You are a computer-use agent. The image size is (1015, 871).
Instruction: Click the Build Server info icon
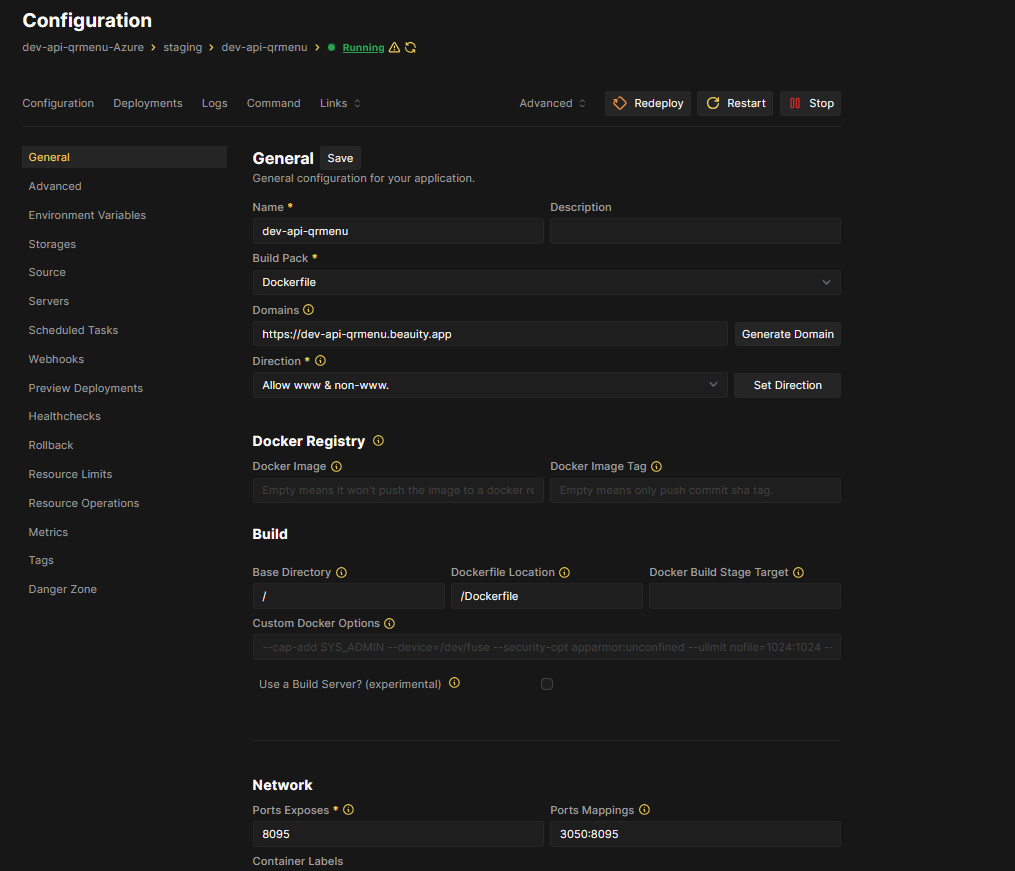(x=454, y=683)
